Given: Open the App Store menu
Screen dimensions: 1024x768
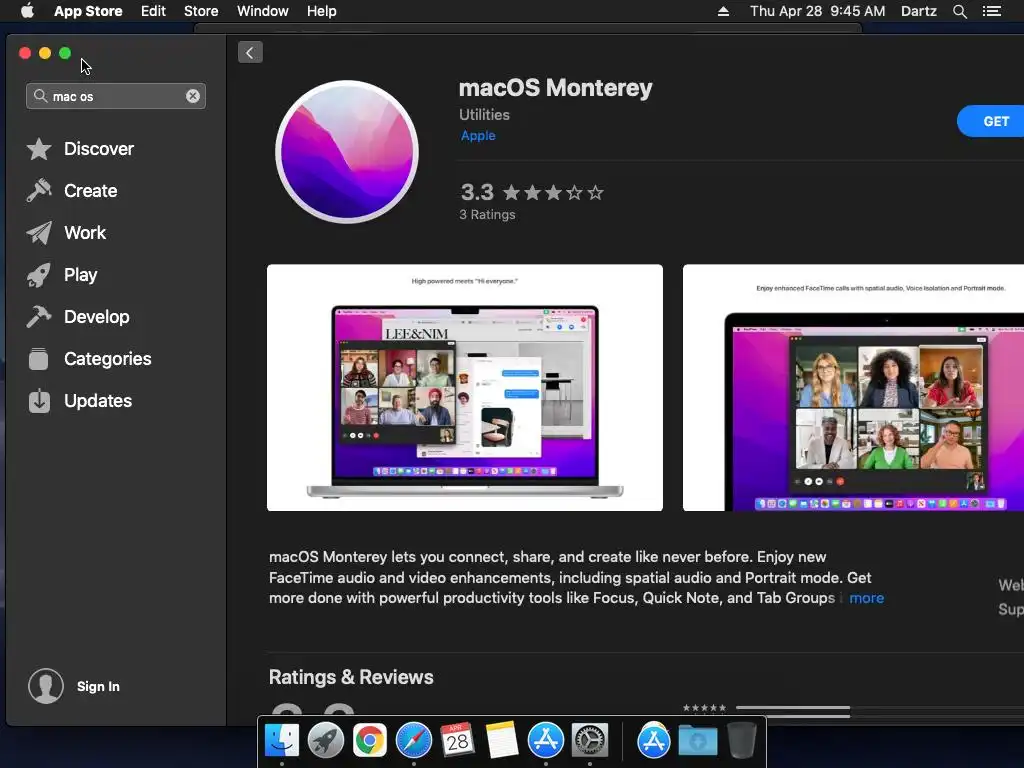Looking at the screenshot, I should [88, 11].
